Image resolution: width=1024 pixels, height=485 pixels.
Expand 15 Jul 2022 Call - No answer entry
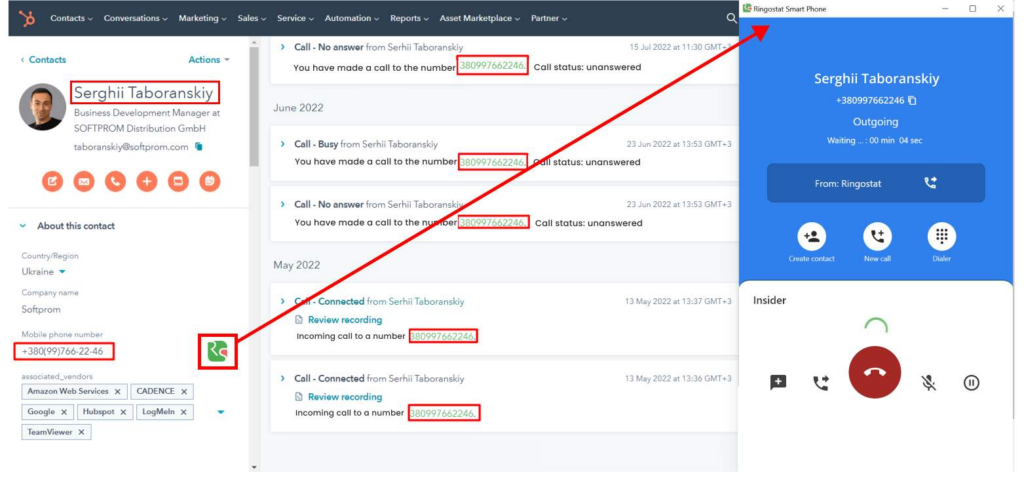tap(283, 47)
